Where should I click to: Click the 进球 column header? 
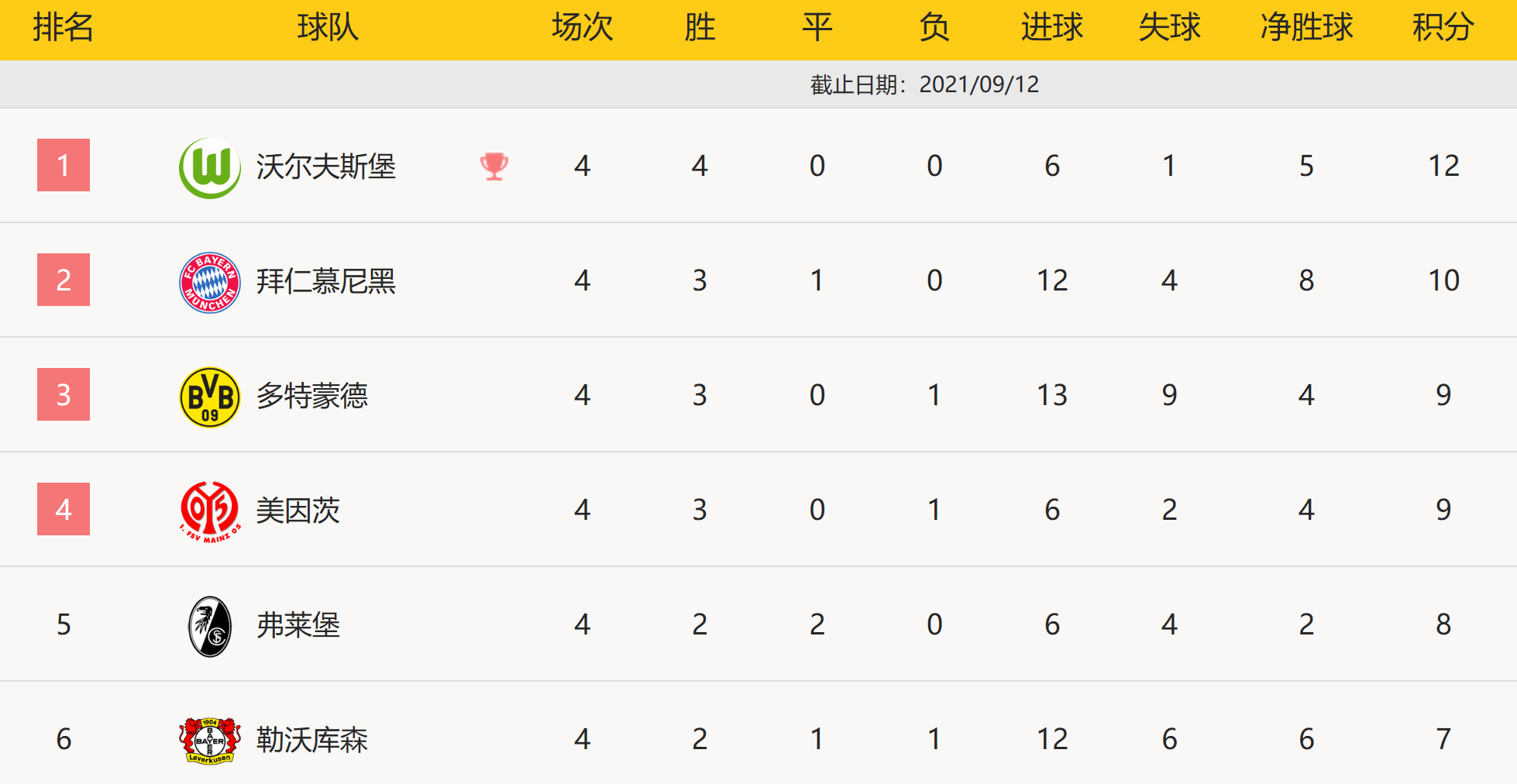[x=1051, y=28]
